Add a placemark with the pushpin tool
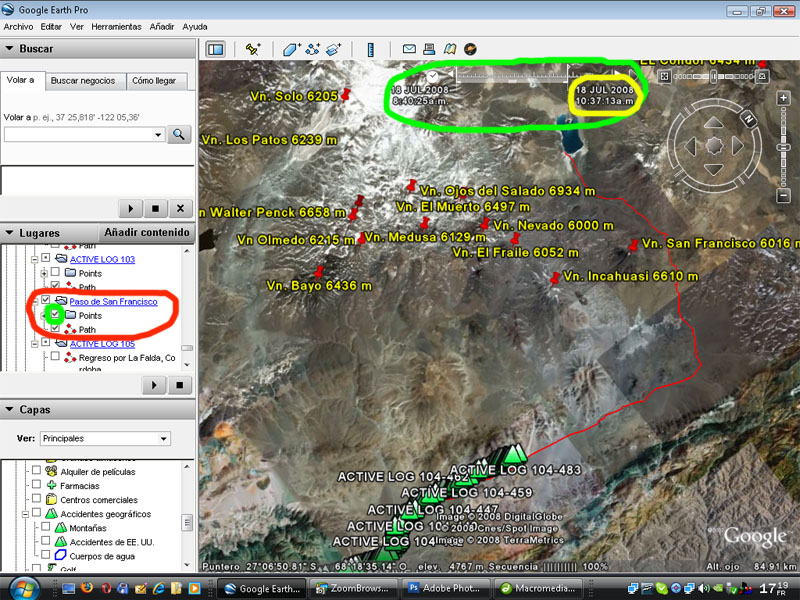Viewport: 800px width, 600px height. click(253, 49)
